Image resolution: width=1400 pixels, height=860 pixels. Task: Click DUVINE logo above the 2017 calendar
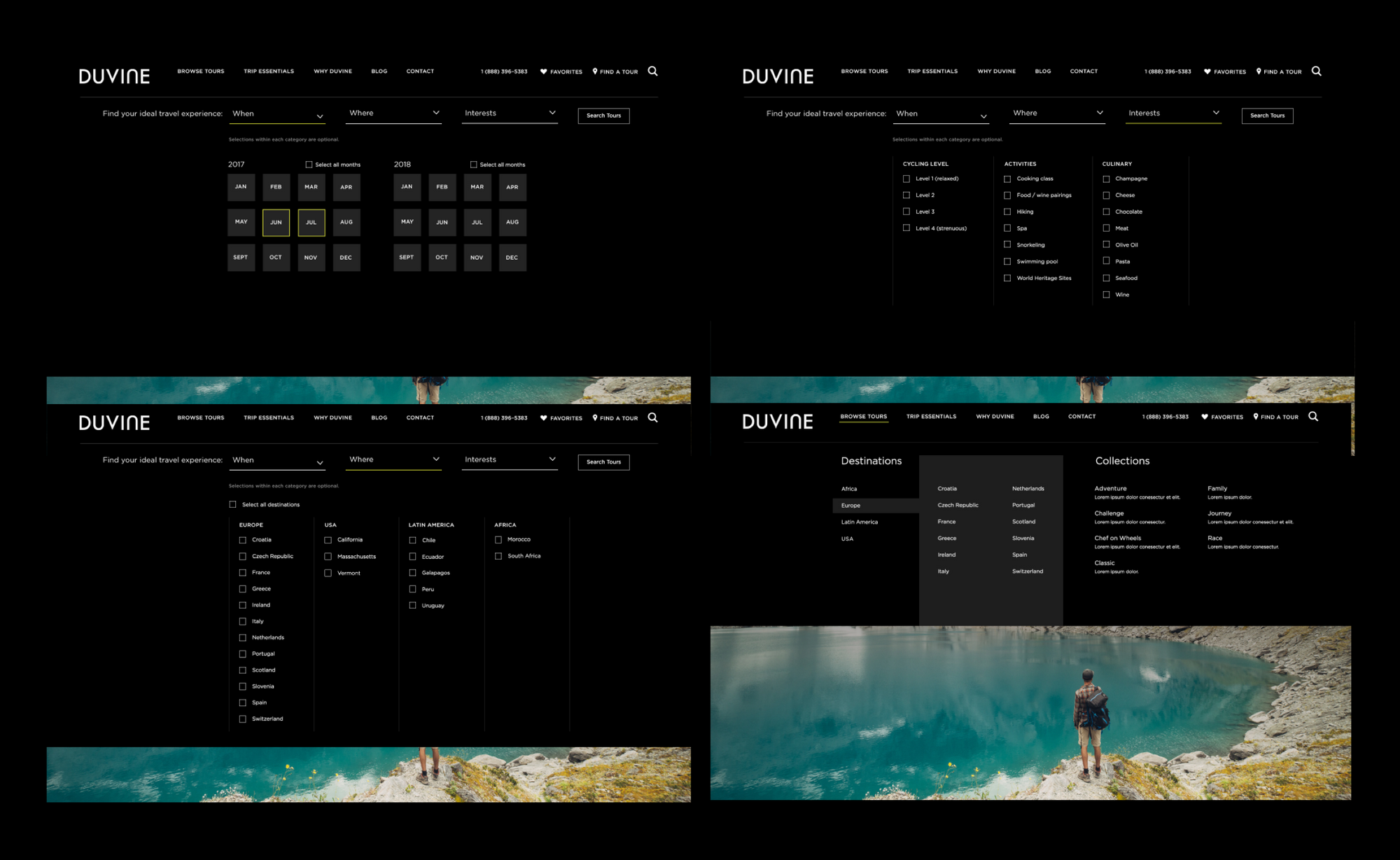114,76
